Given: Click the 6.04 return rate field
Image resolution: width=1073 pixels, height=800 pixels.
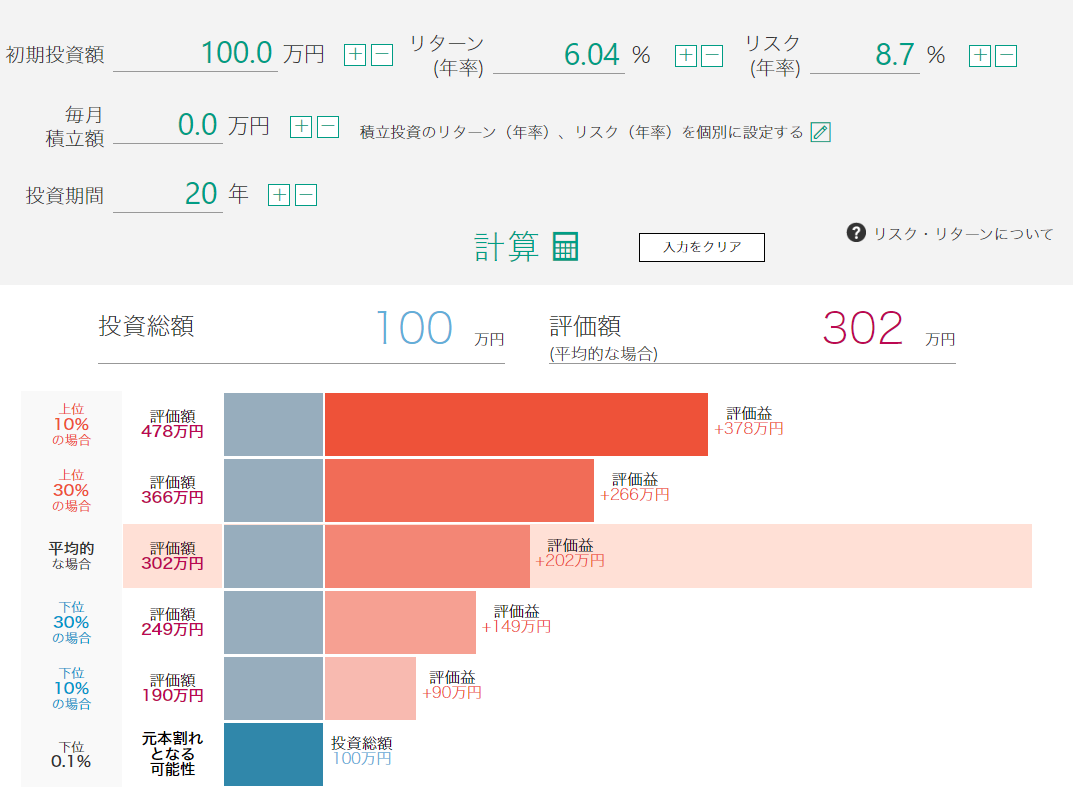Looking at the screenshot, I should (558, 55).
